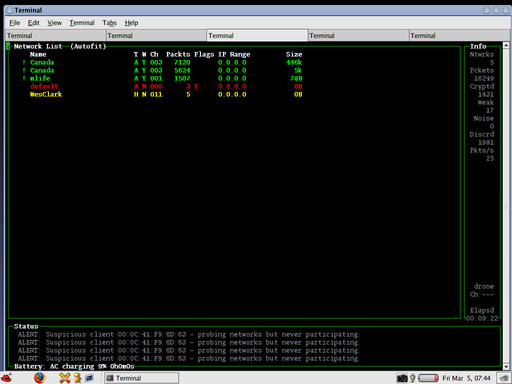Select the Canada network with 7120 packets
Image resolution: width=512 pixels, height=384 pixels.
[x=162, y=62]
